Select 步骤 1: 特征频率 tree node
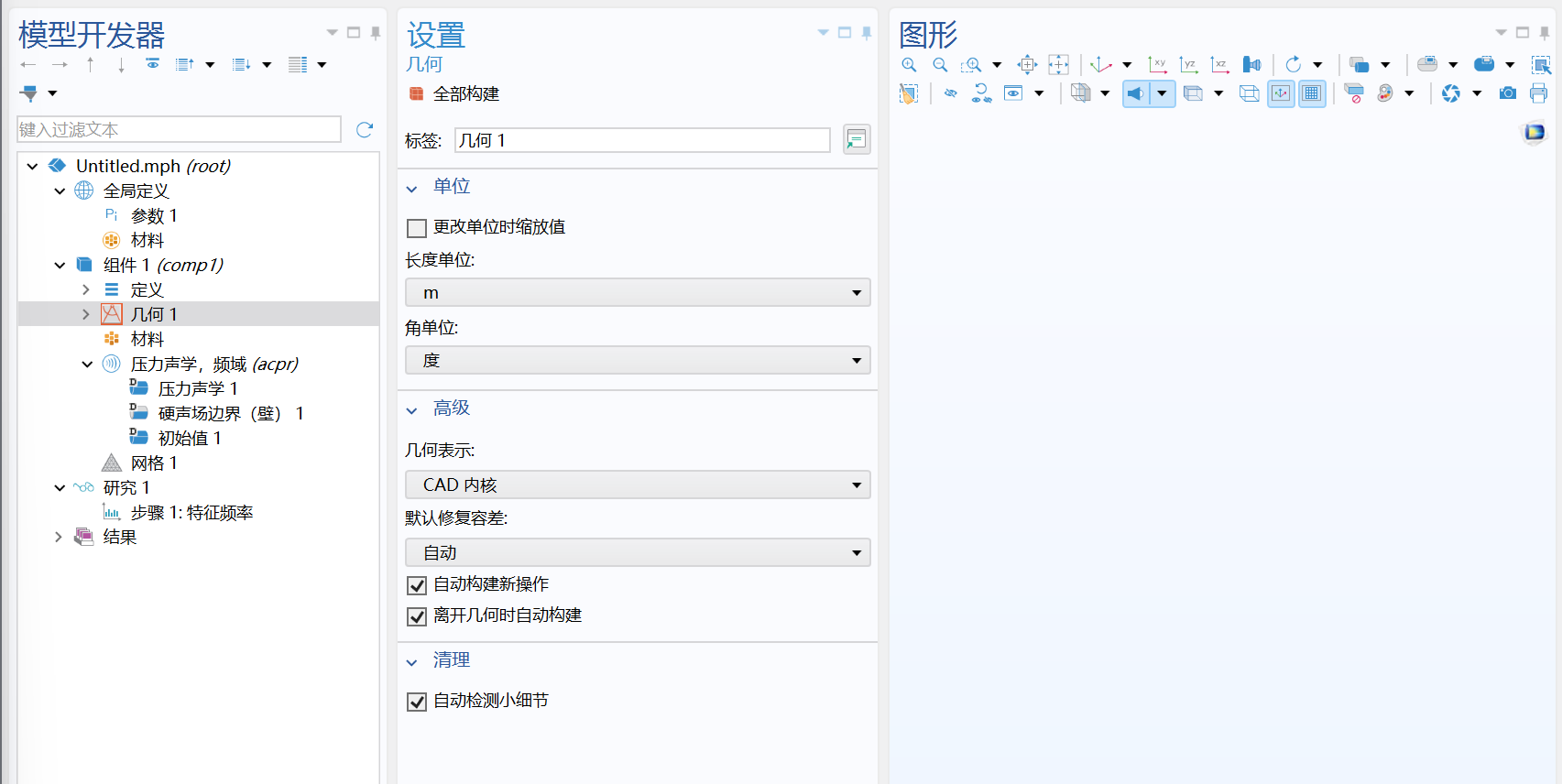 (191, 513)
